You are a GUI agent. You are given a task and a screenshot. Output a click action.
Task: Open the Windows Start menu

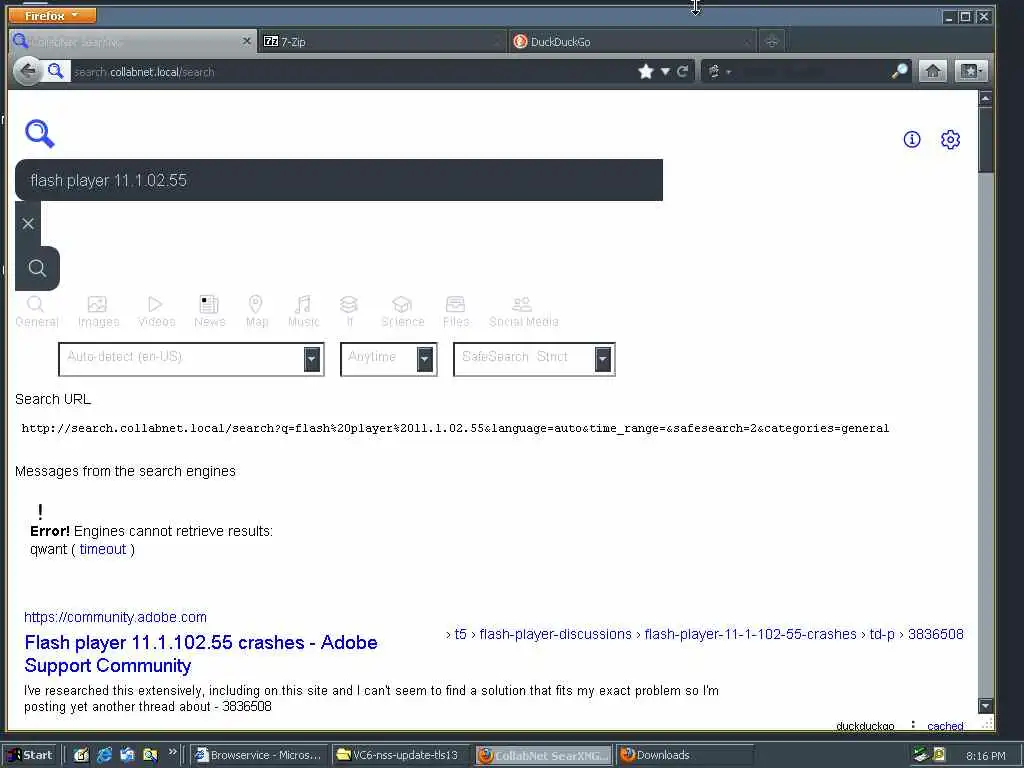(x=31, y=755)
